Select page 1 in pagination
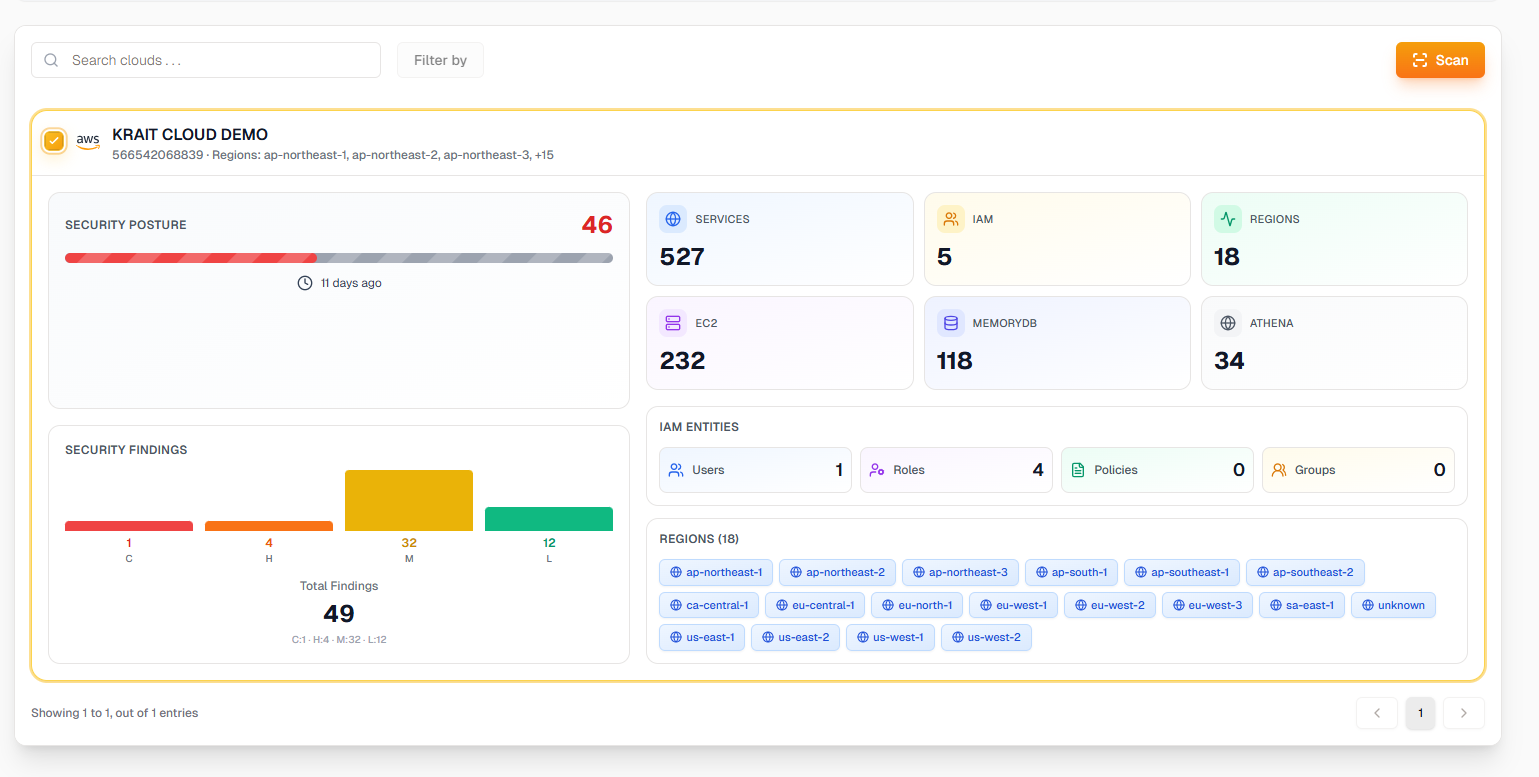Image resolution: width=1539 pixels, height=777 pixels. coord(1420,713)
